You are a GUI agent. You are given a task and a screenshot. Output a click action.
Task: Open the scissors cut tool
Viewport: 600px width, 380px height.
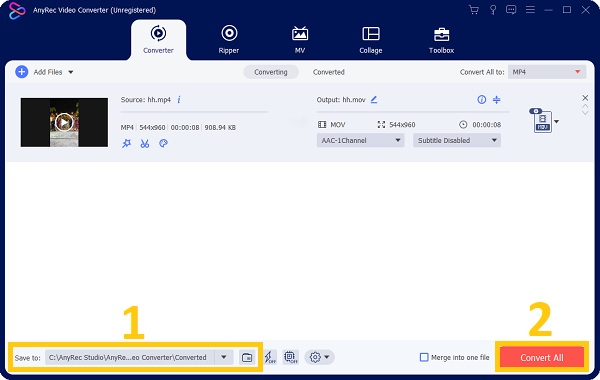click(x=145, y=144)
